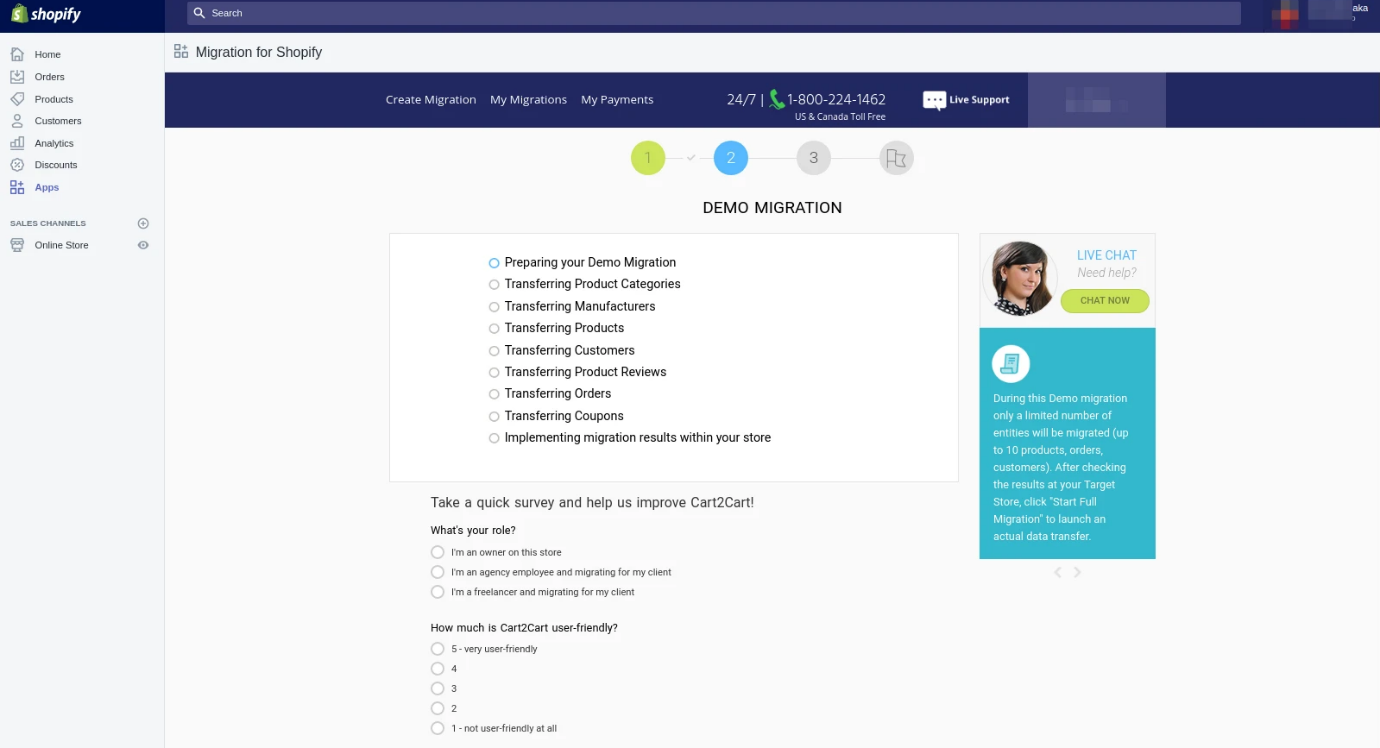The width and height of the screenshot is (1380, 748).
Task: Click the Shopify search field
Action: coord(713,13)
